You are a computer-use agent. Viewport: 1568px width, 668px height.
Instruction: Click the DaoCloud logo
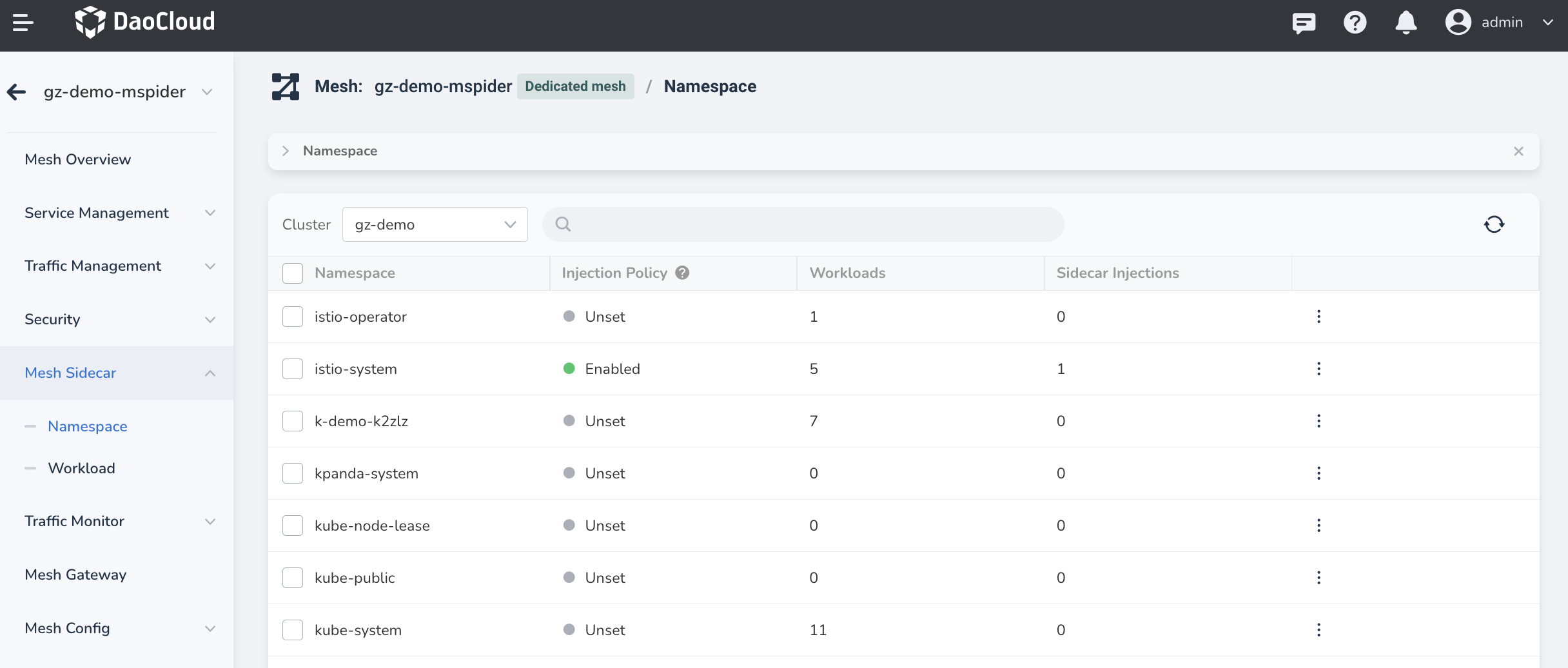144,22
